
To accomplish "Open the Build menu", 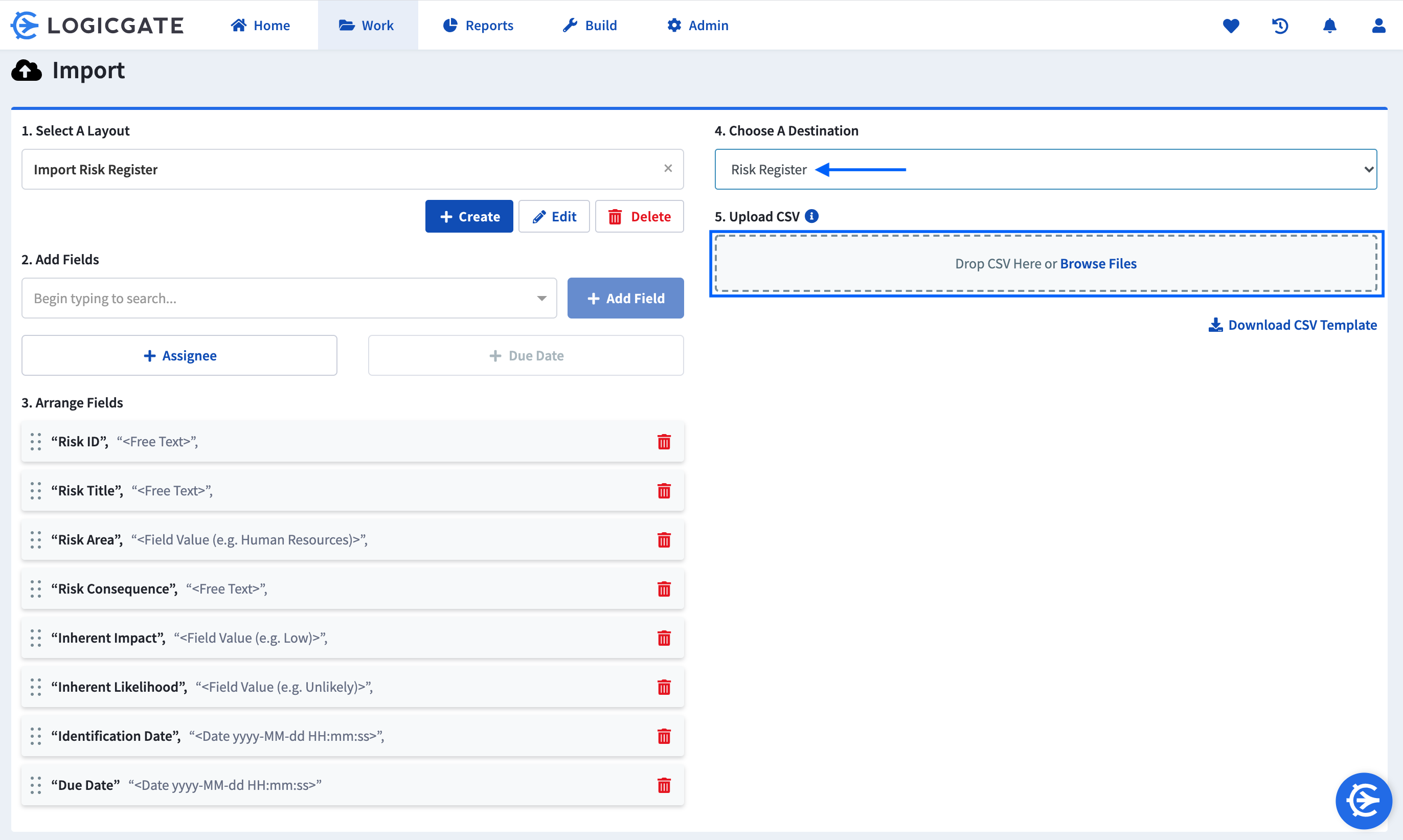I will pyautogui.click(x=590, y=25).
